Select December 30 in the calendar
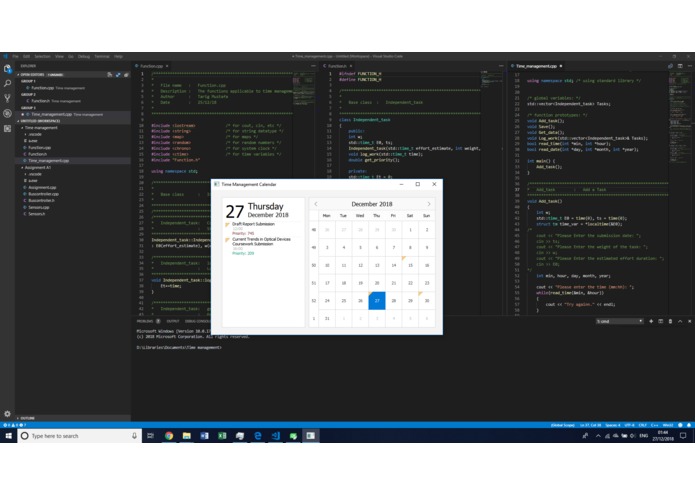Screen dimensions: 695x494 427,300
